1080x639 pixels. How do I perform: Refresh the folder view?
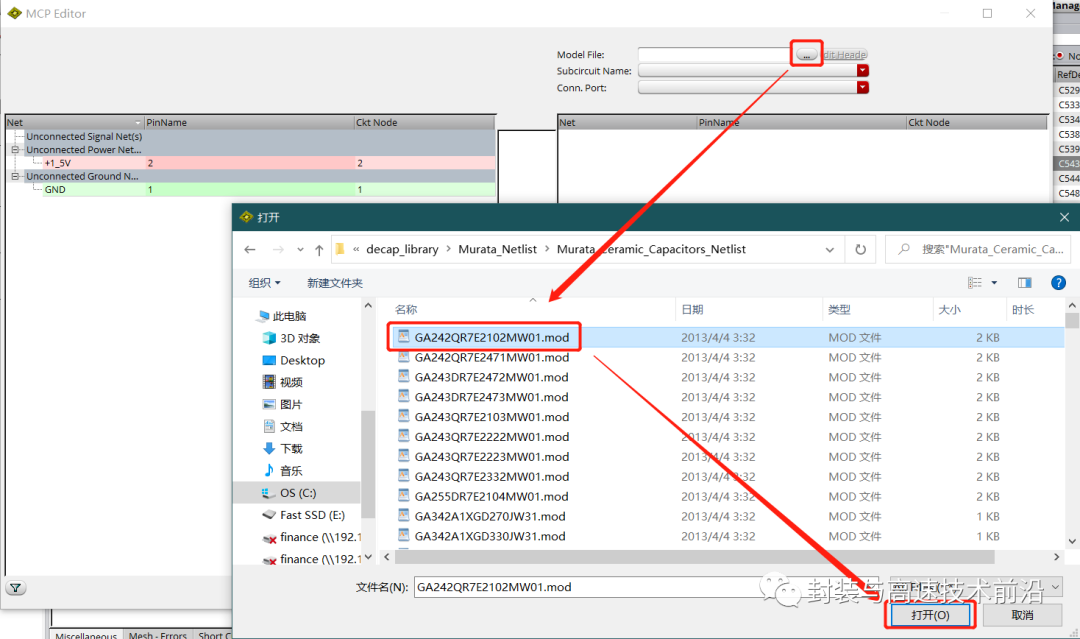click(860, 249)
